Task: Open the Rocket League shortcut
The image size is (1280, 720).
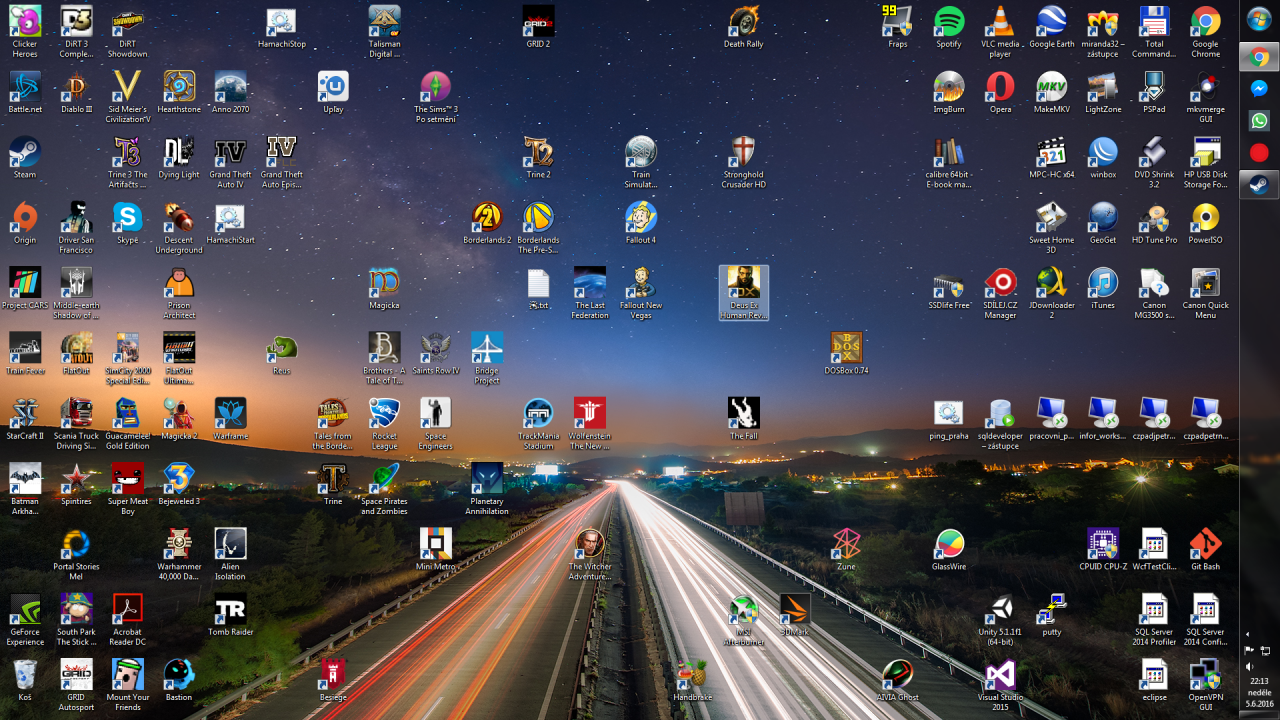Action: [x=384, y=424]
